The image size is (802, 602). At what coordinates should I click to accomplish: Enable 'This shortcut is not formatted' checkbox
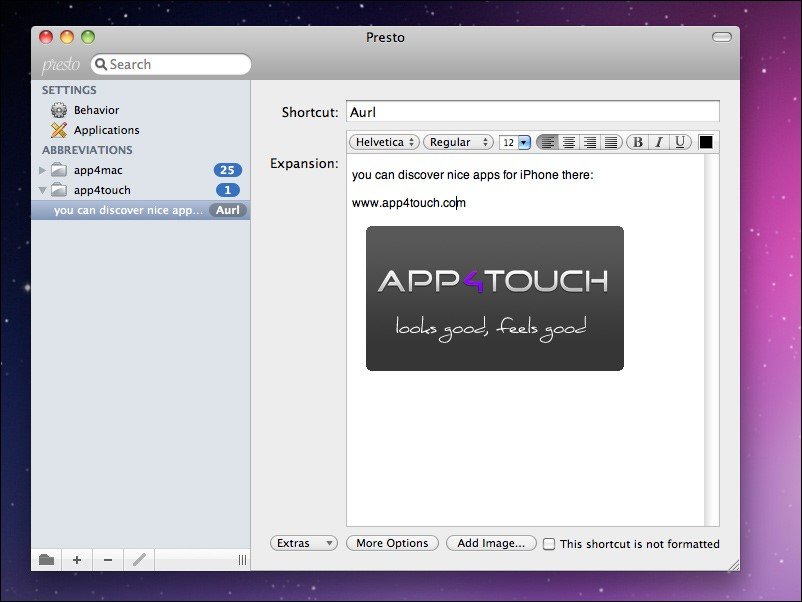click(x=549, y=544)
